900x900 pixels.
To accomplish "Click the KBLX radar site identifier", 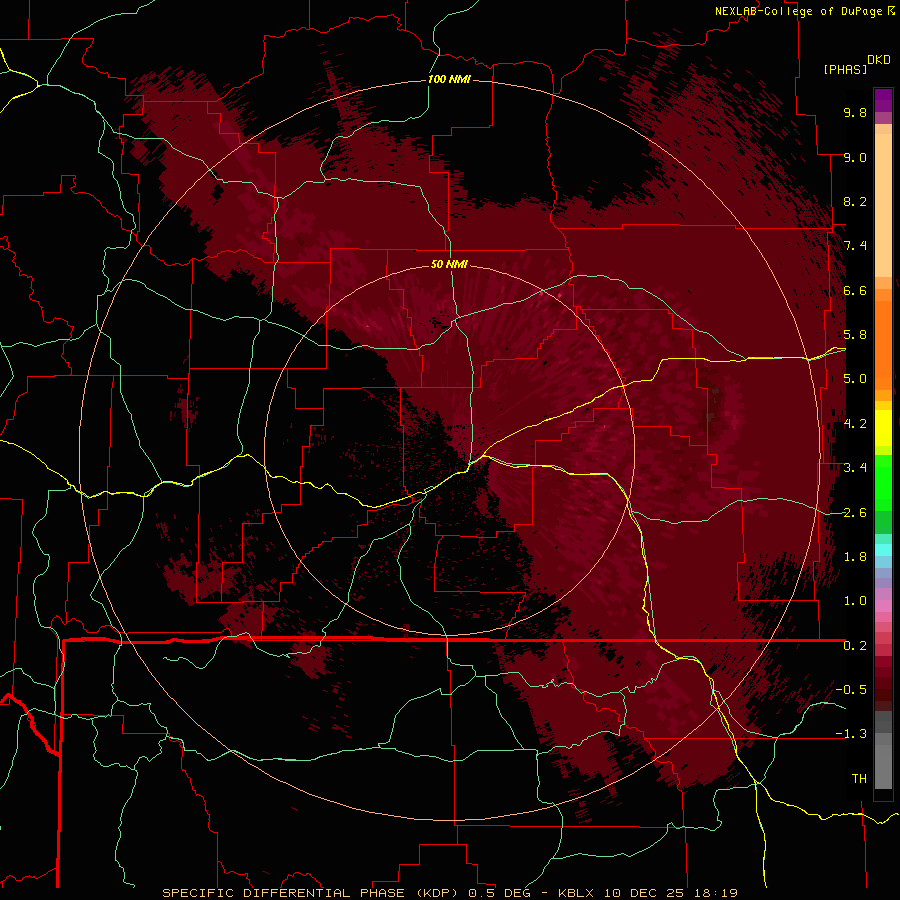I will [578, 893].
